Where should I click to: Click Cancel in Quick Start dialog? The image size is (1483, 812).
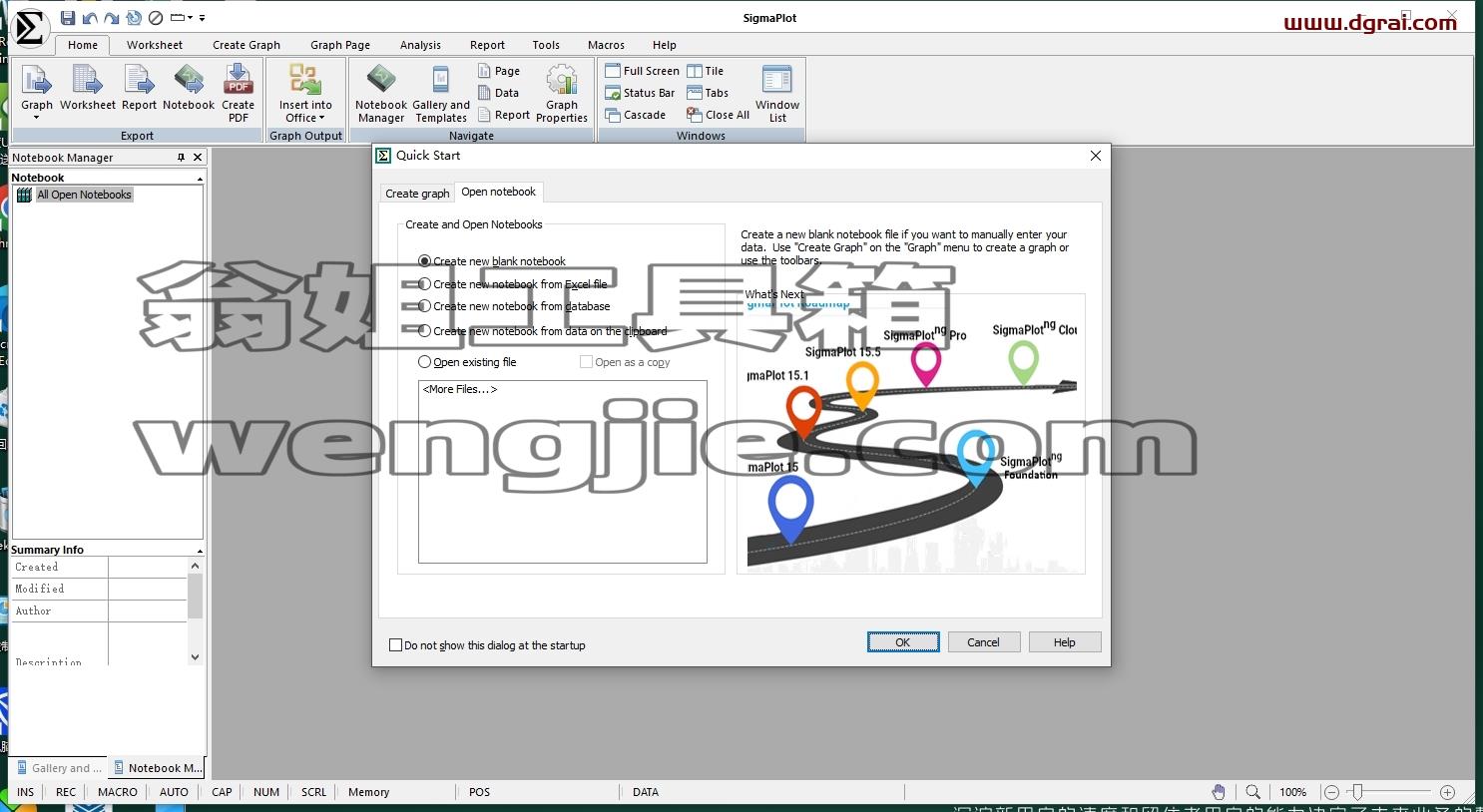click(983, 642)
